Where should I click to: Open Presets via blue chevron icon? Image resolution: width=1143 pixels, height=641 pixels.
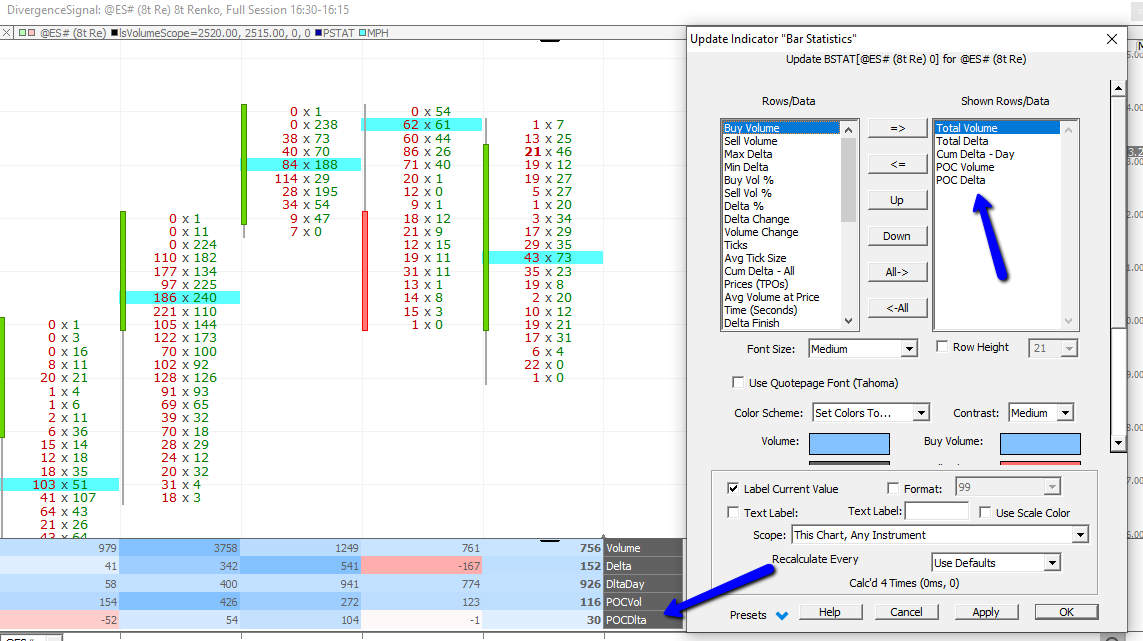[x=782, y=615]
